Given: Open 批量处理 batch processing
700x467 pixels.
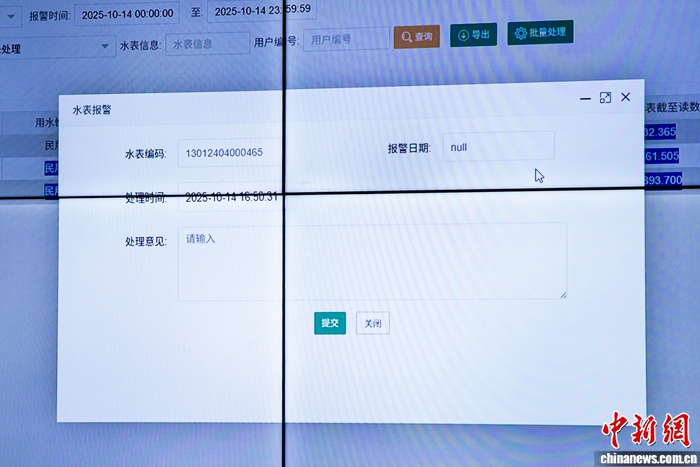Looking at the screenshot, I should (540, 33).
